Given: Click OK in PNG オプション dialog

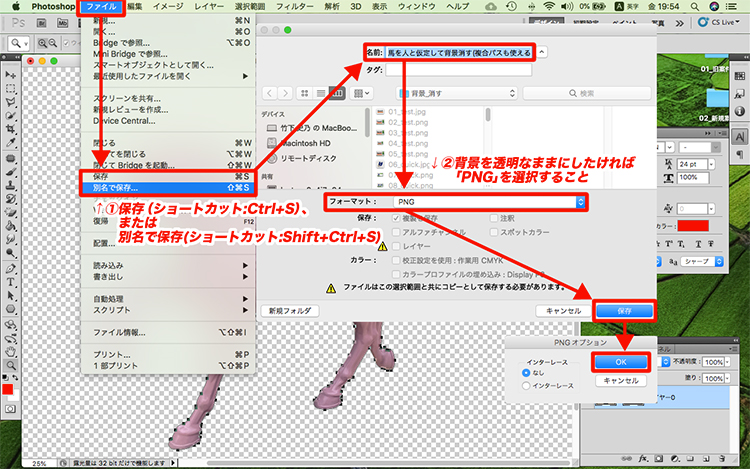Looking at the screenshot, I should [x=621, y=362].
